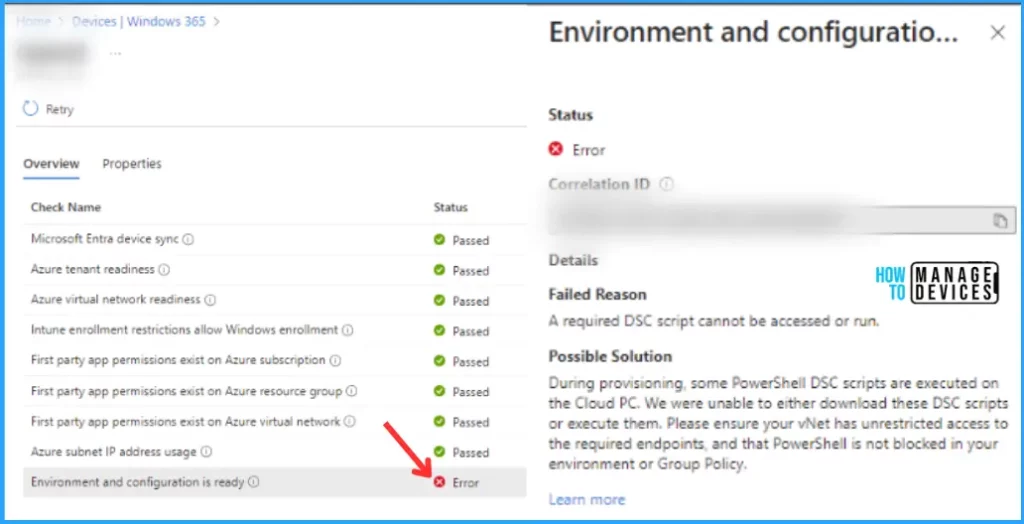
Task: Open info icon beside Azure subnet IP address usage
Action: (x=206, y=451)
